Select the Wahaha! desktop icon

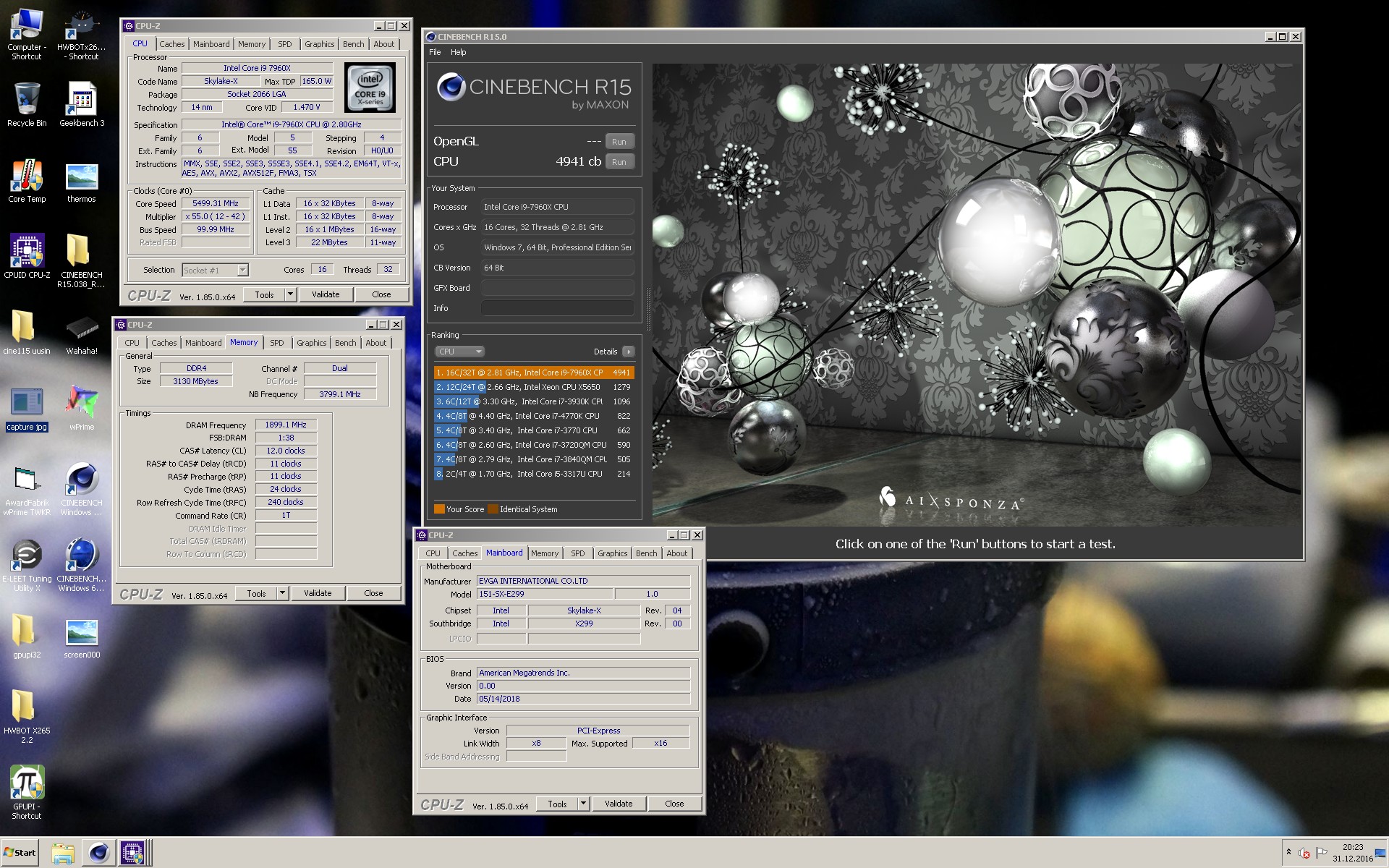click(82, 333)
